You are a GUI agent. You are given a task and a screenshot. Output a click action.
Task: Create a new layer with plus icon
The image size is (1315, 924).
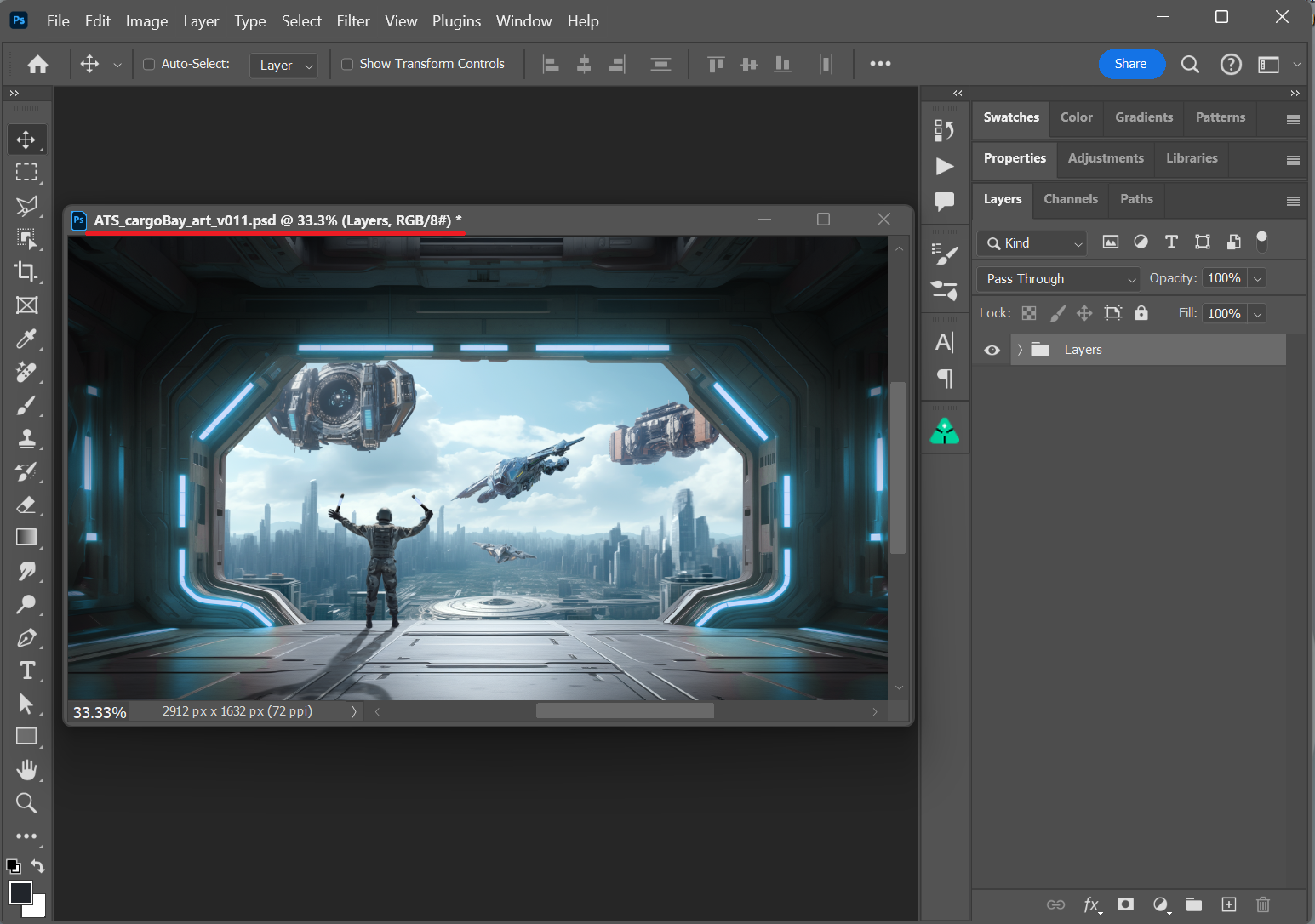pos(1229,904)
